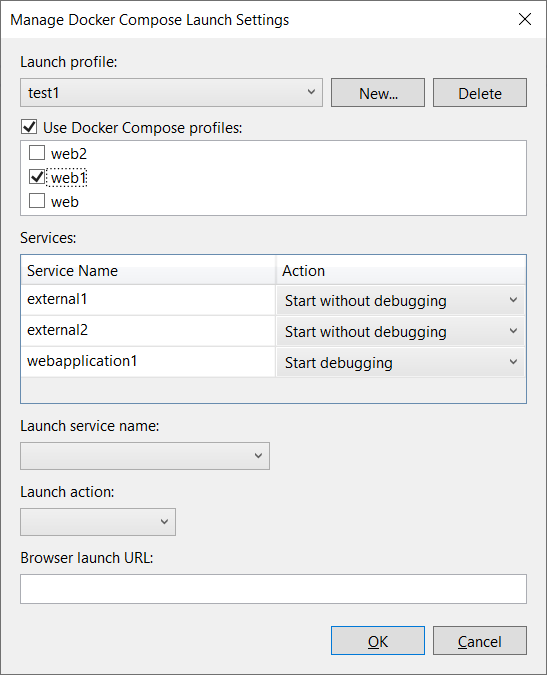Confirm settings with the OK button

click(378, 641)
